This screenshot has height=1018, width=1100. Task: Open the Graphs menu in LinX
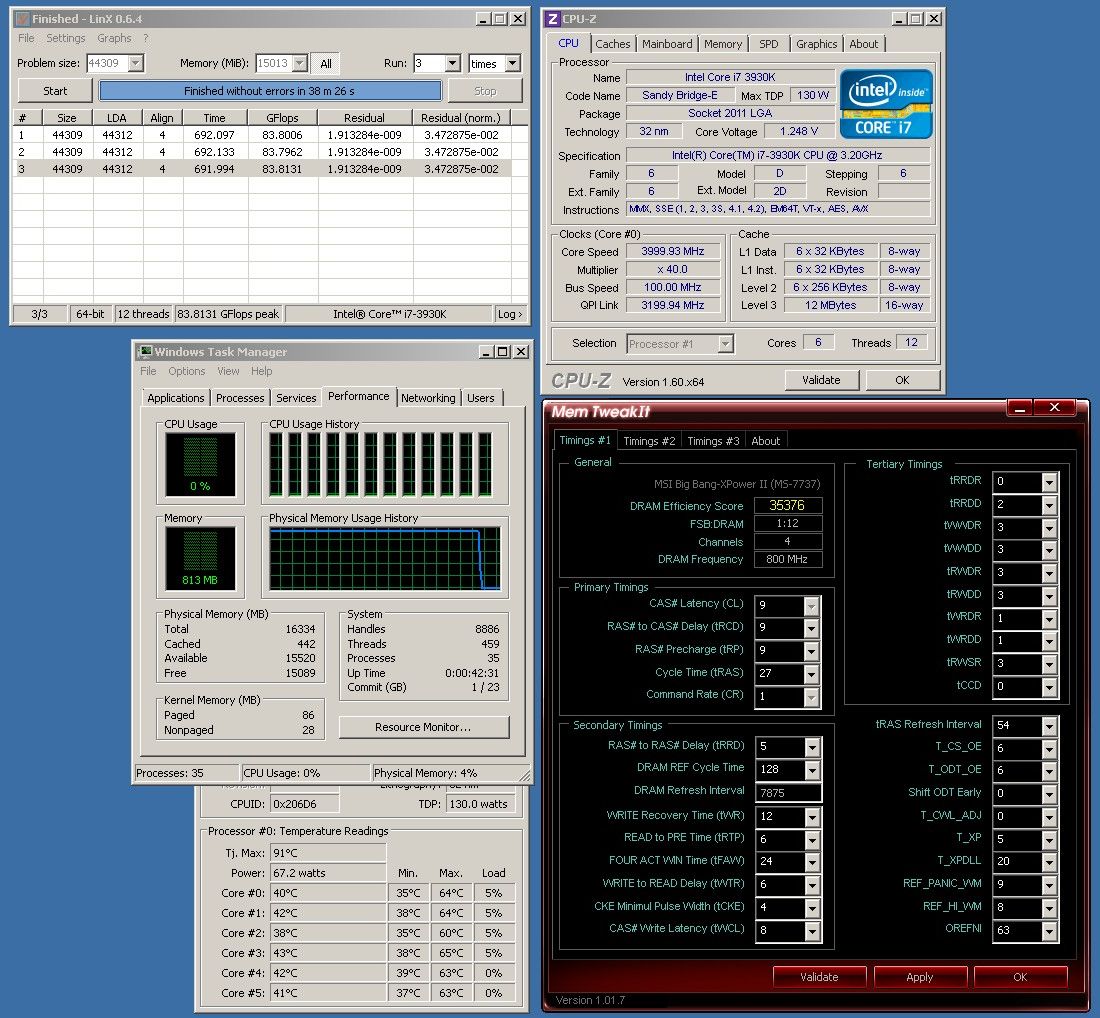[x=114, y=38]
